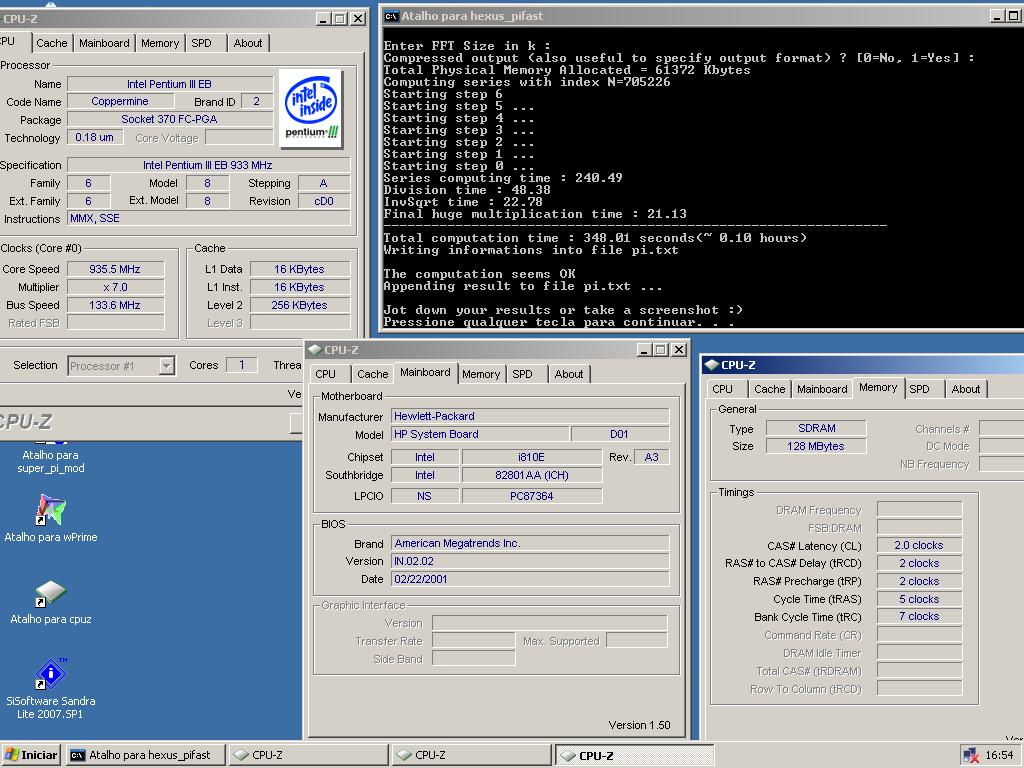Switch to Memory tab in the Mainboard CPU-Z window
Viewport: 1024px width, 768px height.
[x=481, y=374]
